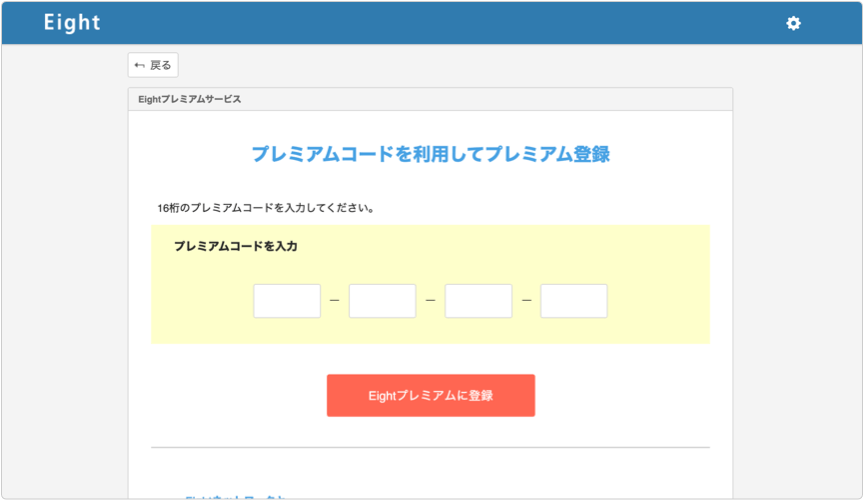
Task: Click the first premium code input box
Action: tap(287, 301)
